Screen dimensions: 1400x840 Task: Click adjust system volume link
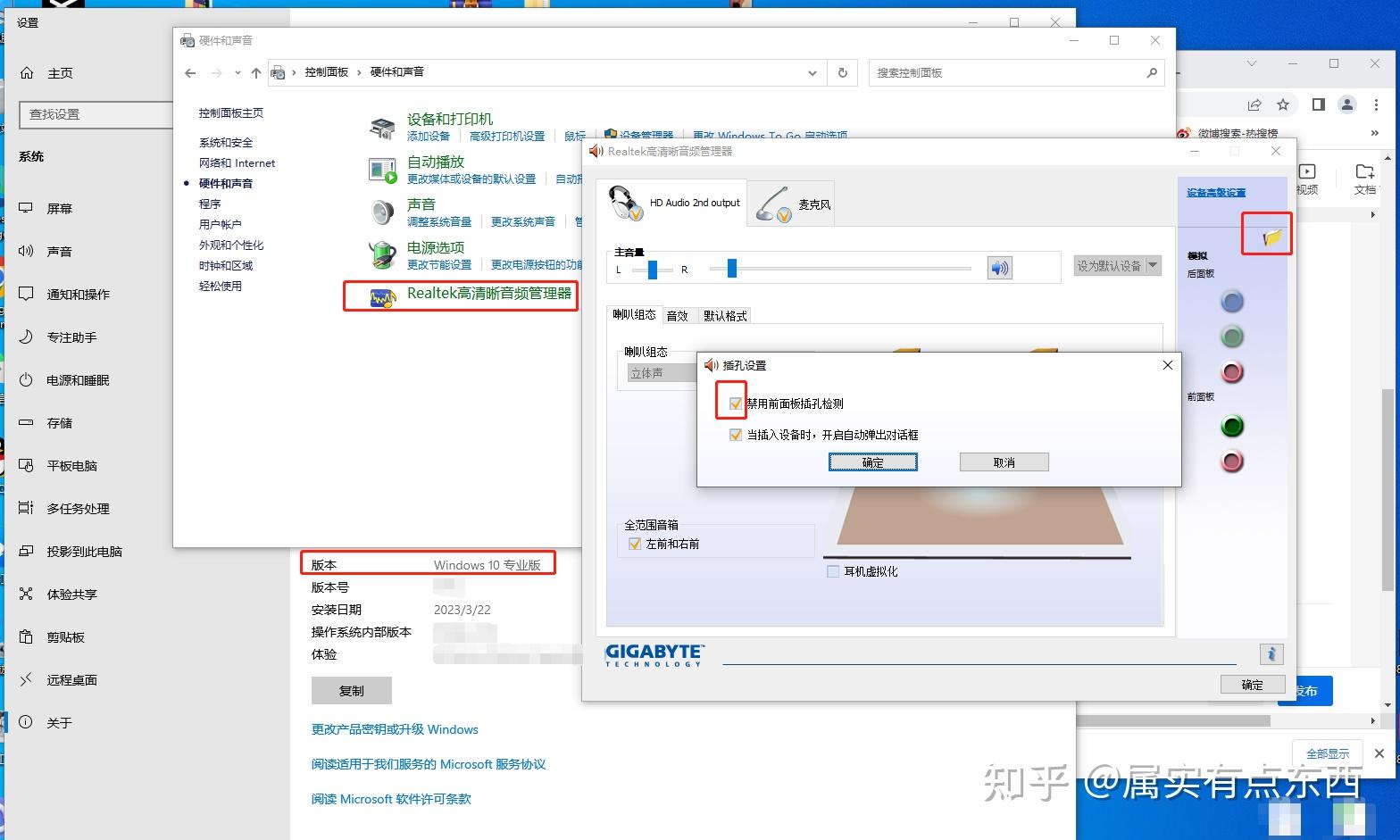(439, 221)
